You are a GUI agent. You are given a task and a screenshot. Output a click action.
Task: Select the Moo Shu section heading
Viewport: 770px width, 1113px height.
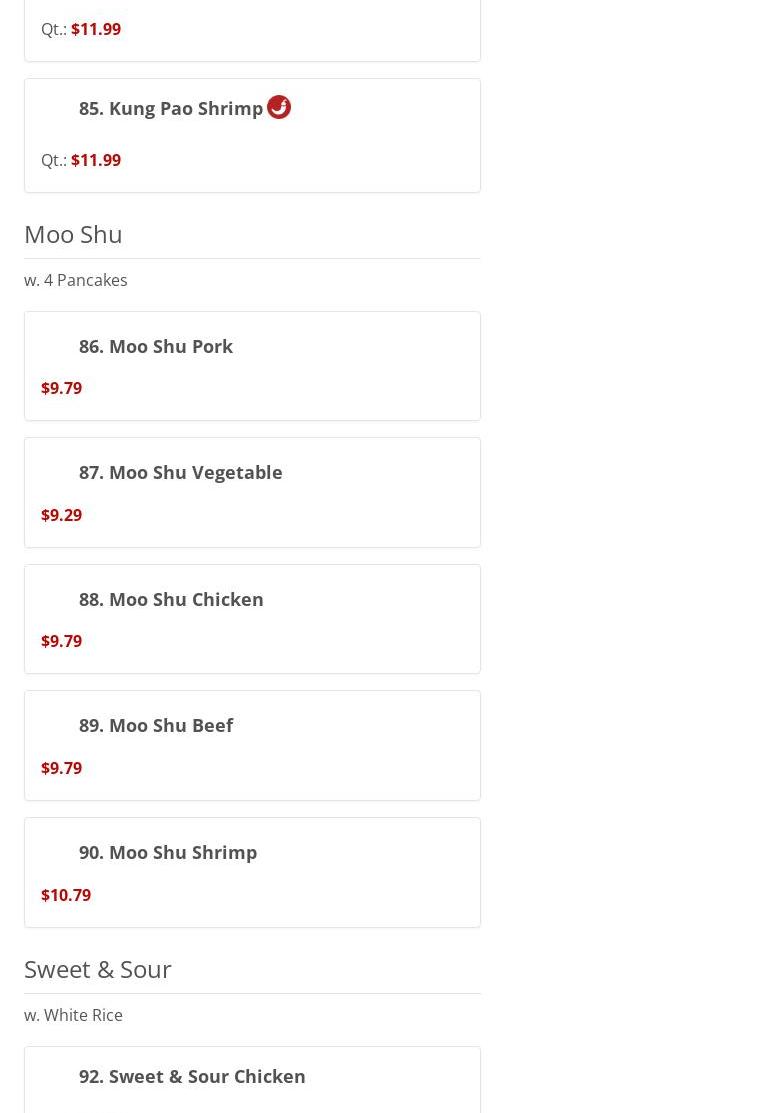tap(73, 234)
